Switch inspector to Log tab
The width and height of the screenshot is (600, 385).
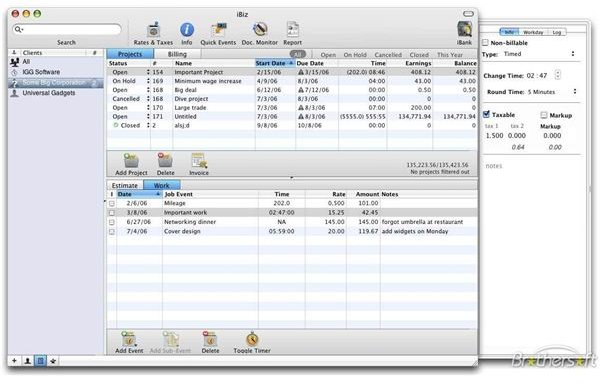(557, 32)
